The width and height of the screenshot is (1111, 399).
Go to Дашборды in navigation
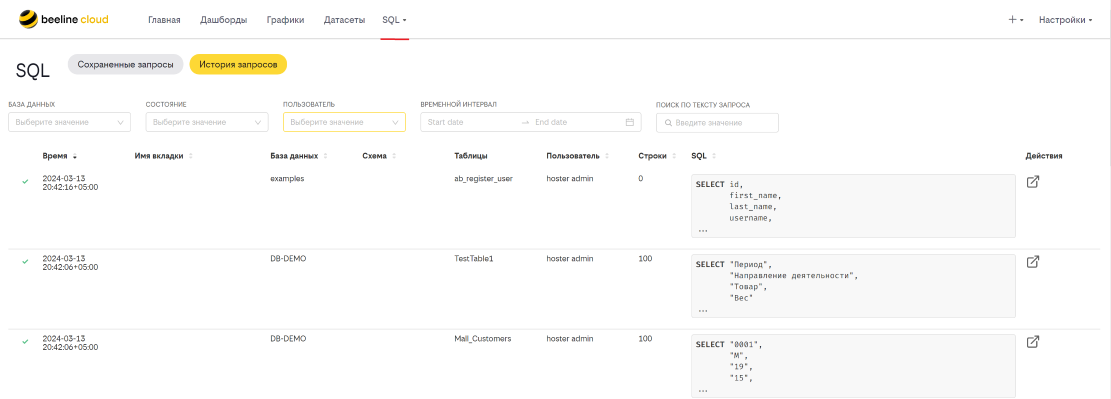pyautogui.click(x=224, y=20)
